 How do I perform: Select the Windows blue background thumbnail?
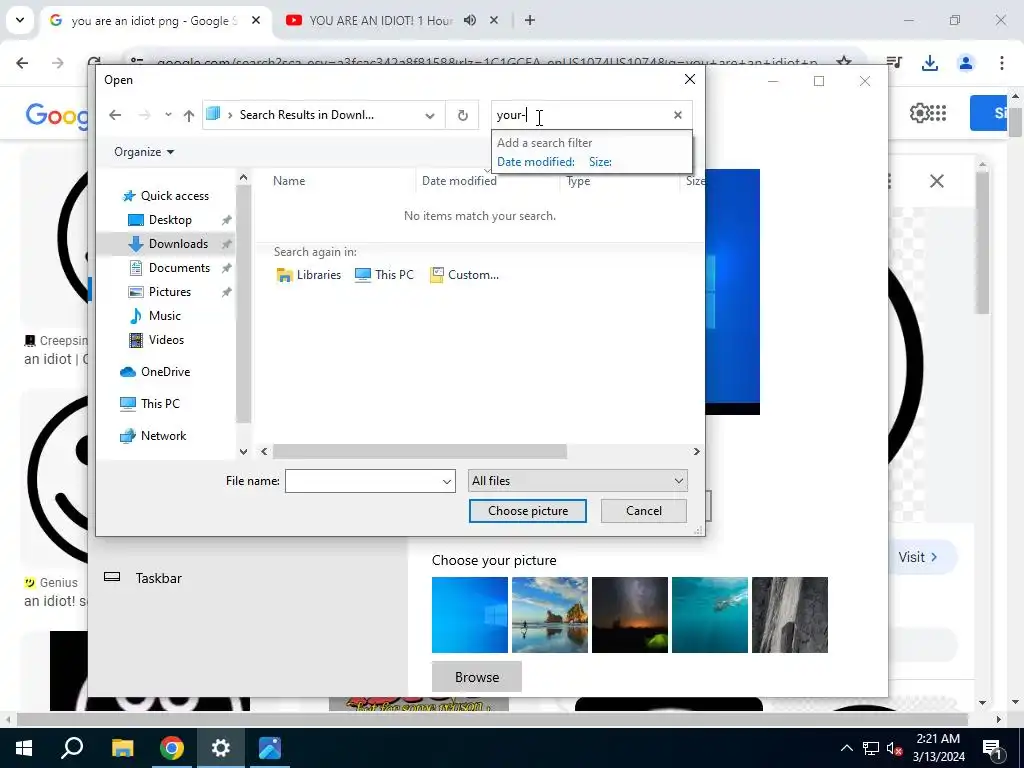470,615
